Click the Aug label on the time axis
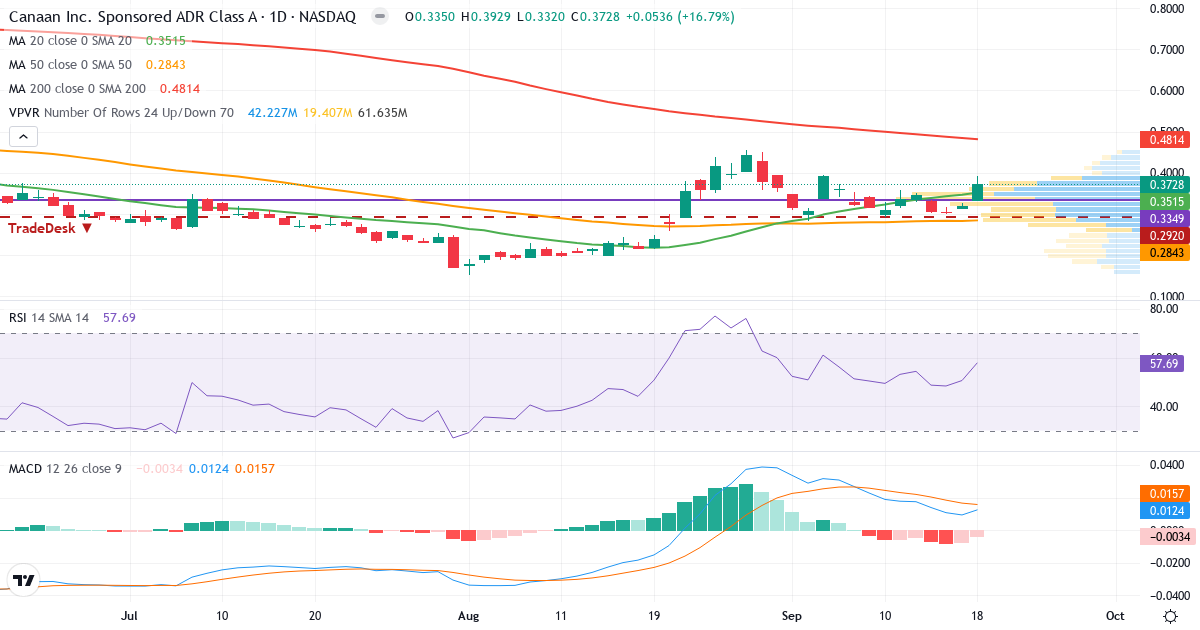Screen dimensions: 1200x630 coord(466,615)
